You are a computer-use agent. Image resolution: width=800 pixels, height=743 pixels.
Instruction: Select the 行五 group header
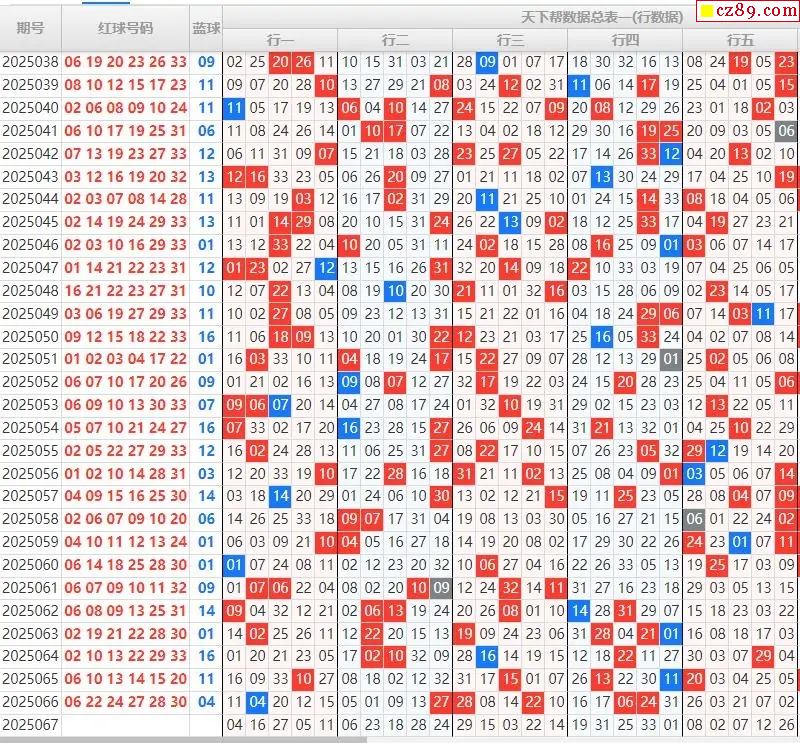point(740,40)
